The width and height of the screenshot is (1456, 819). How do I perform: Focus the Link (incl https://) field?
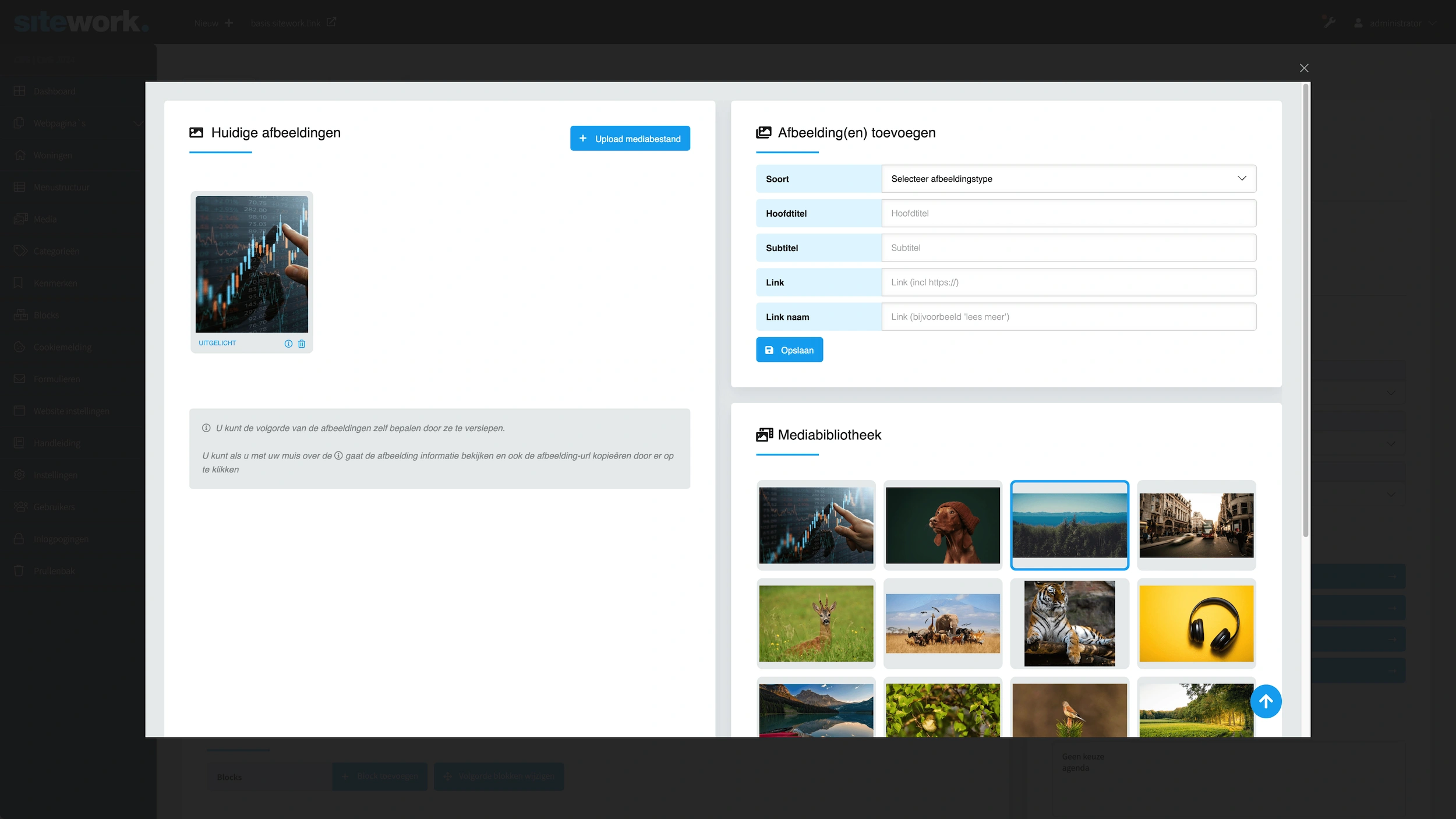[x=1069, y=283]
